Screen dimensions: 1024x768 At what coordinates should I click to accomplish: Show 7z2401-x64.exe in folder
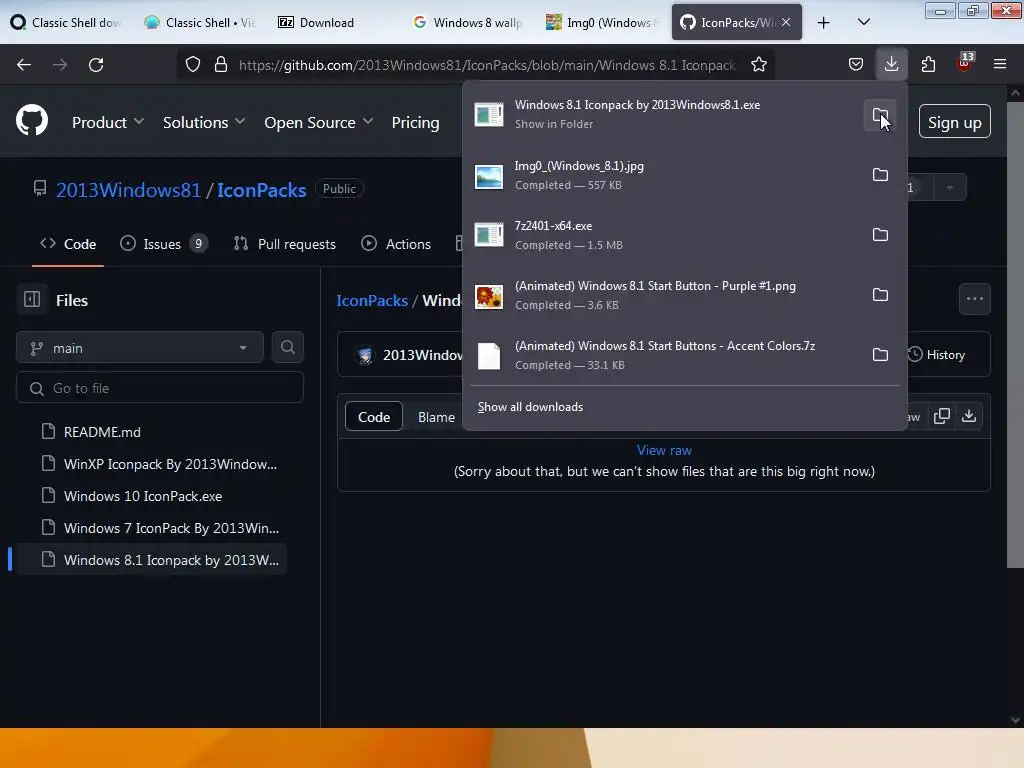click(x=880, y=235)
